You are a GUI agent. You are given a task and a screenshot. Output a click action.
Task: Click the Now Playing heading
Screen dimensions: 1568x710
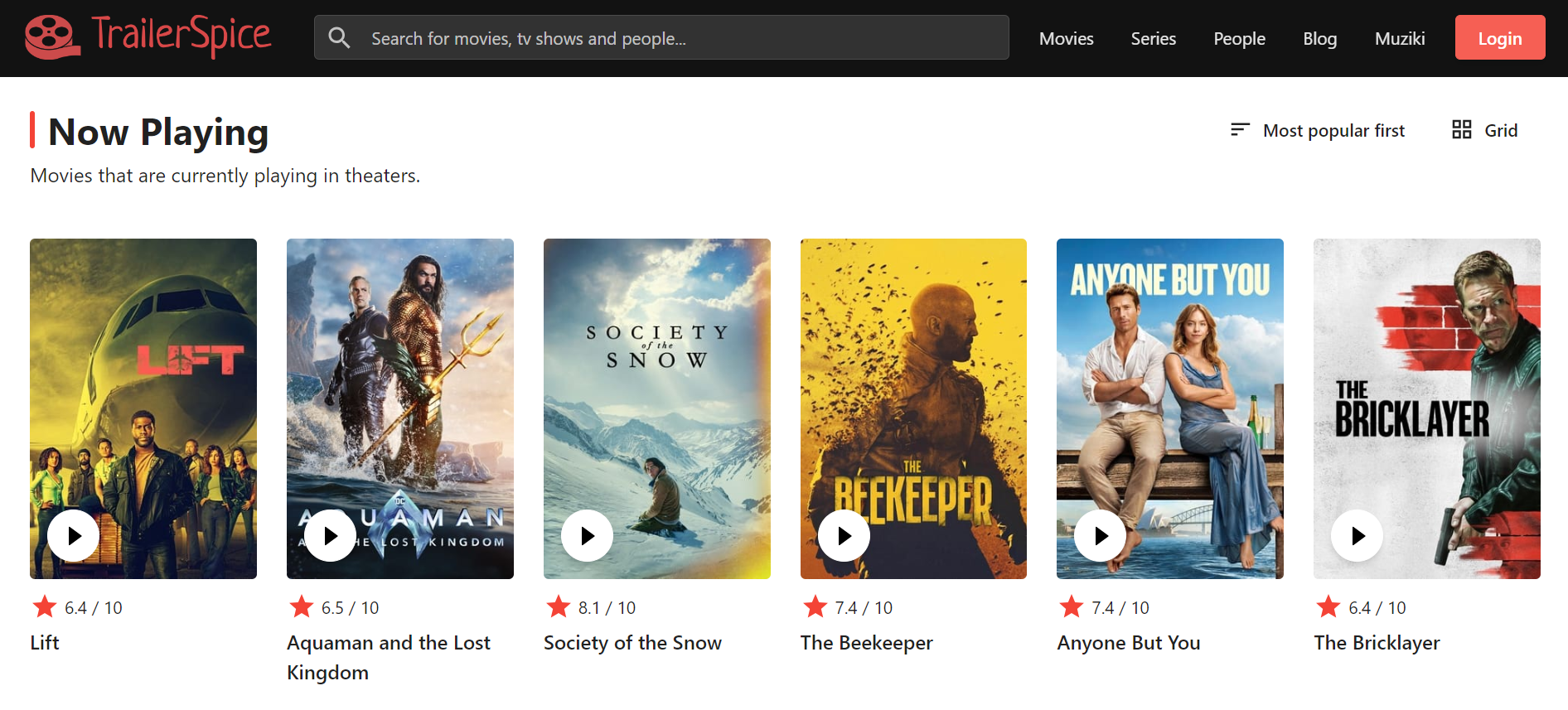click(158, 132)
